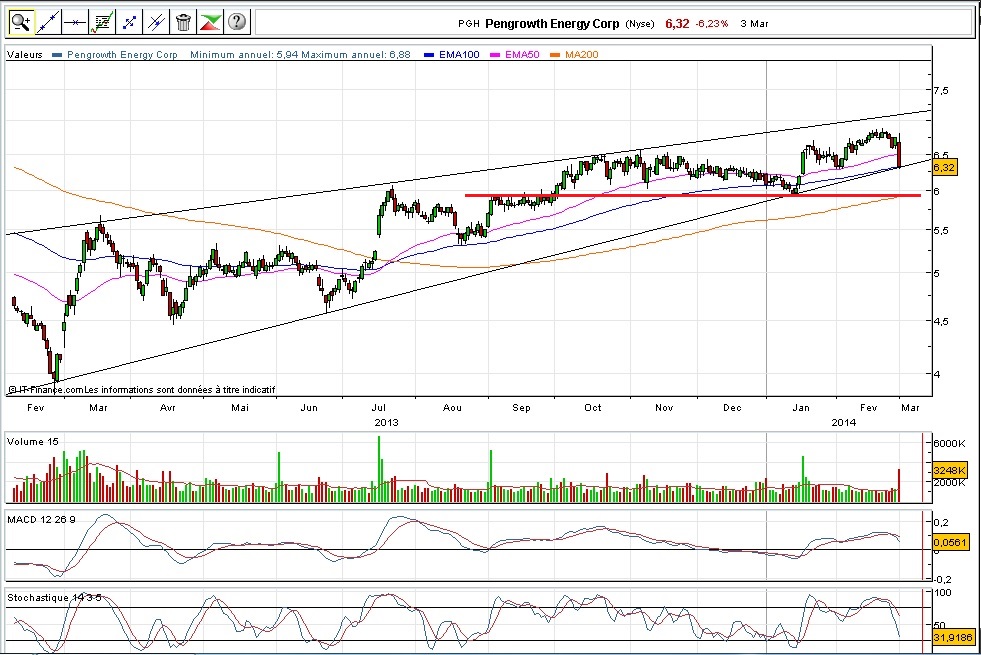Click the Jul month axis label
Image resolution: width=981 pixels, height=655 pixels.
point(380,408)
